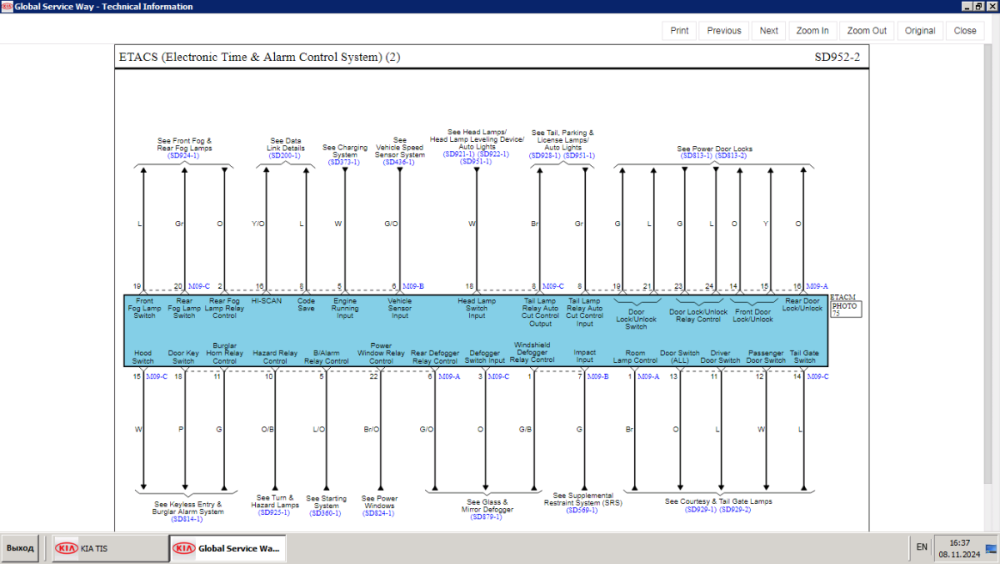Image resolution: width=1000 pixels, height=564 pixels.
Task: Go to the Next diagram page
Action: (x=768, y=31)
